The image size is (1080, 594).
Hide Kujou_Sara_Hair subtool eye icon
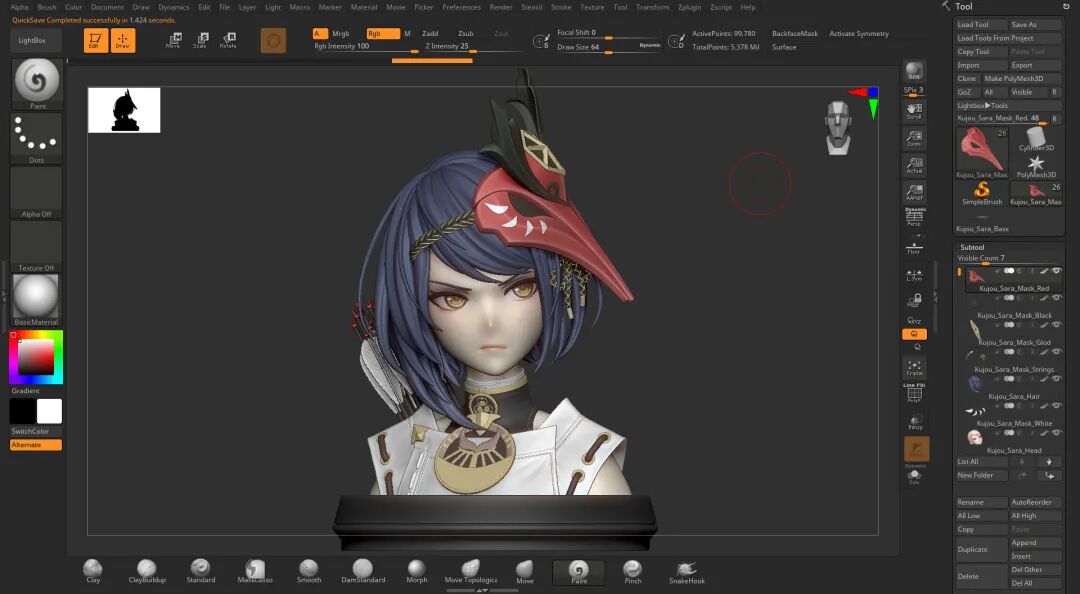point(1057,379)
